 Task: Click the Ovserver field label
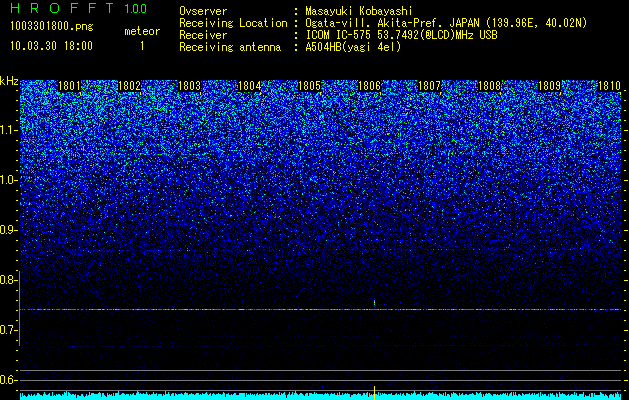click(203, 11)
